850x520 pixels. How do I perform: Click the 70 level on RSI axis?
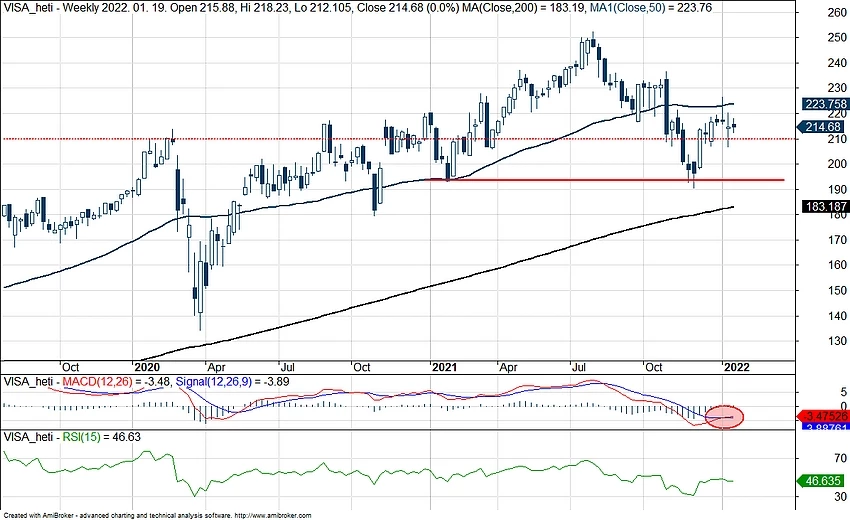[840, 459]
